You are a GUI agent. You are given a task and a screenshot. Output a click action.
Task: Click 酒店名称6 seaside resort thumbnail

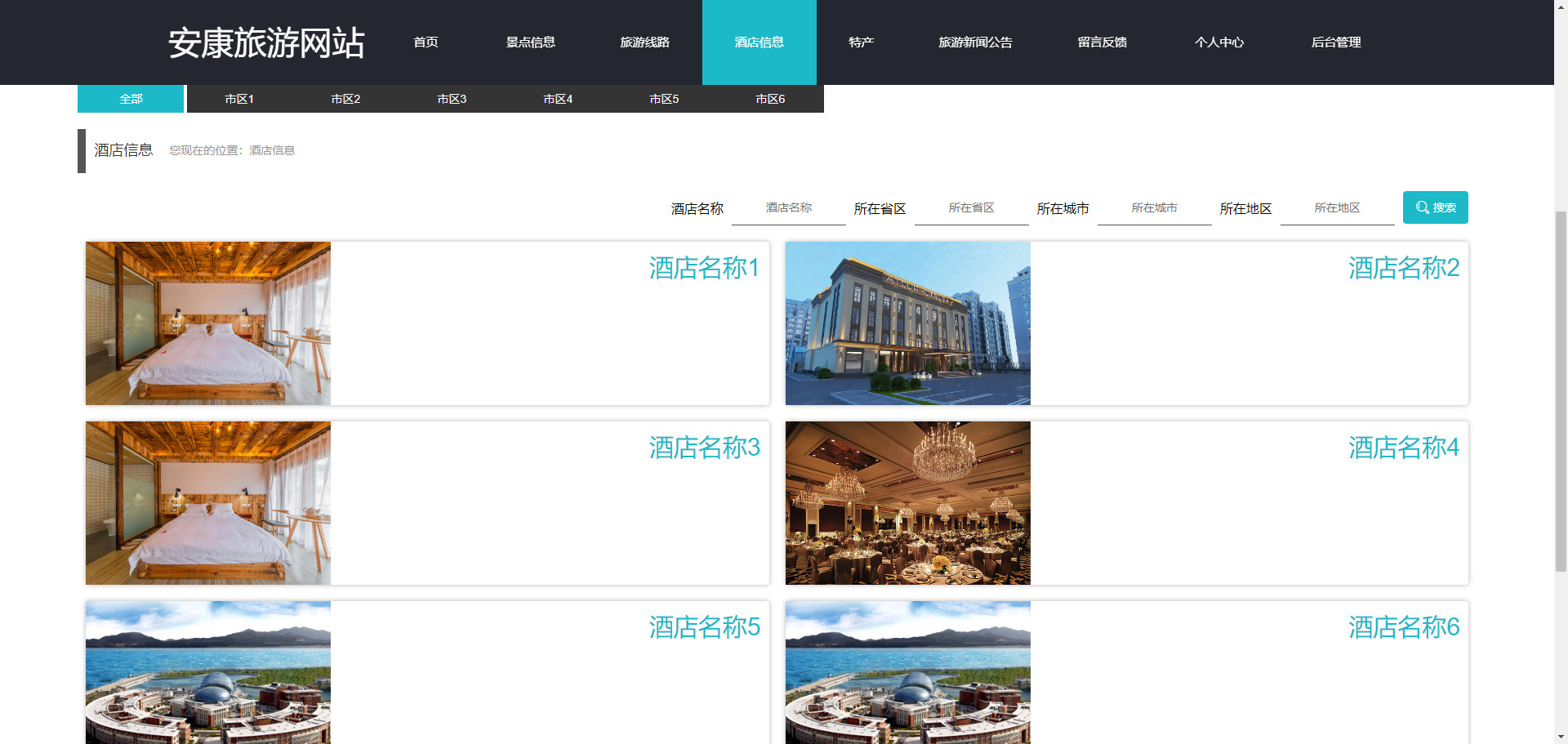coord(908,673)
